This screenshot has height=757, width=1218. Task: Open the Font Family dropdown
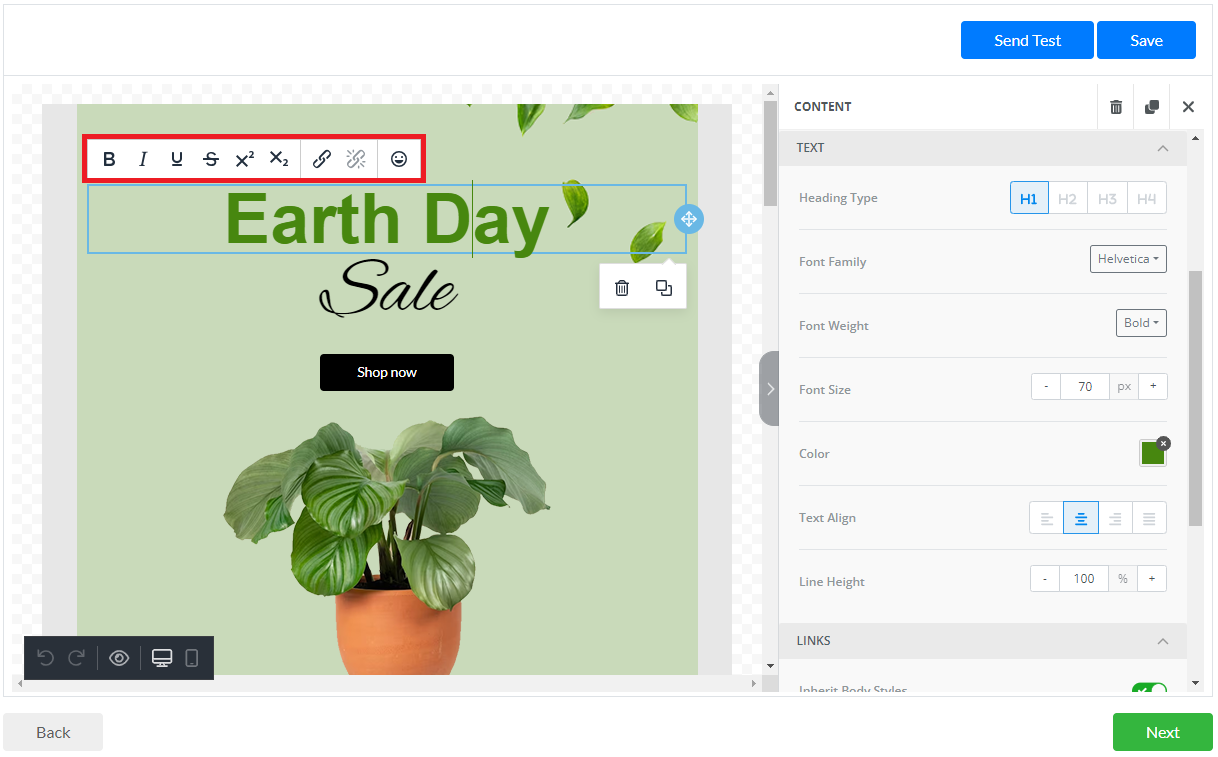[1128, 259]
